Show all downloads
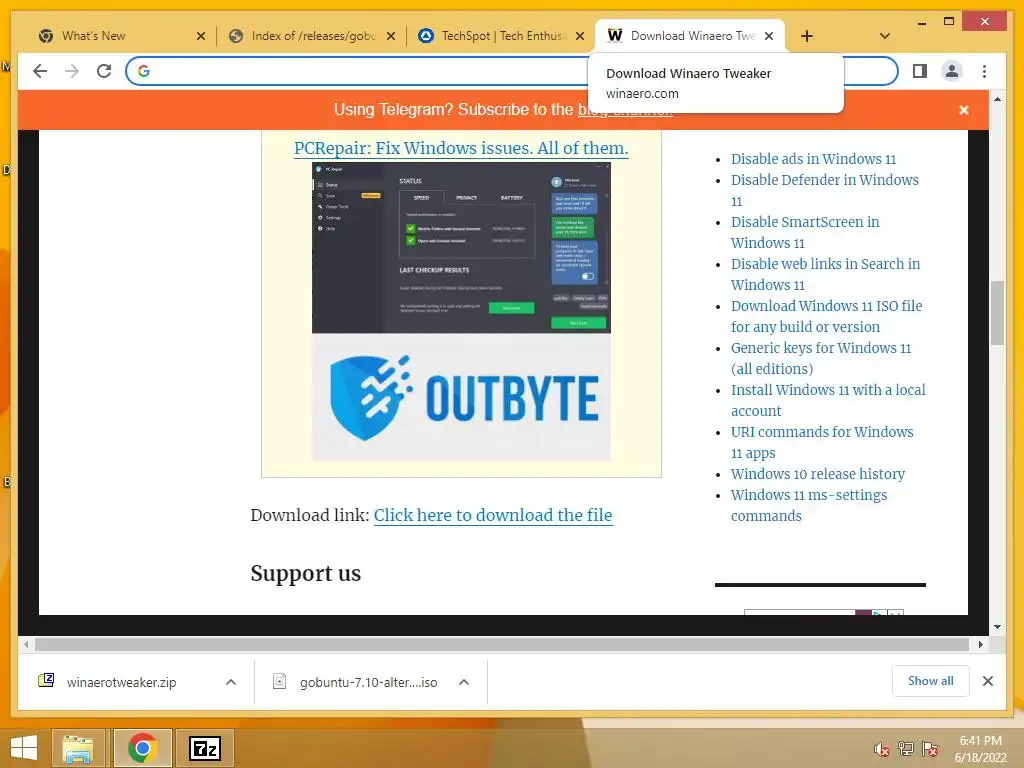Screen dimensions: 1024x768 (x=931, y=681)
